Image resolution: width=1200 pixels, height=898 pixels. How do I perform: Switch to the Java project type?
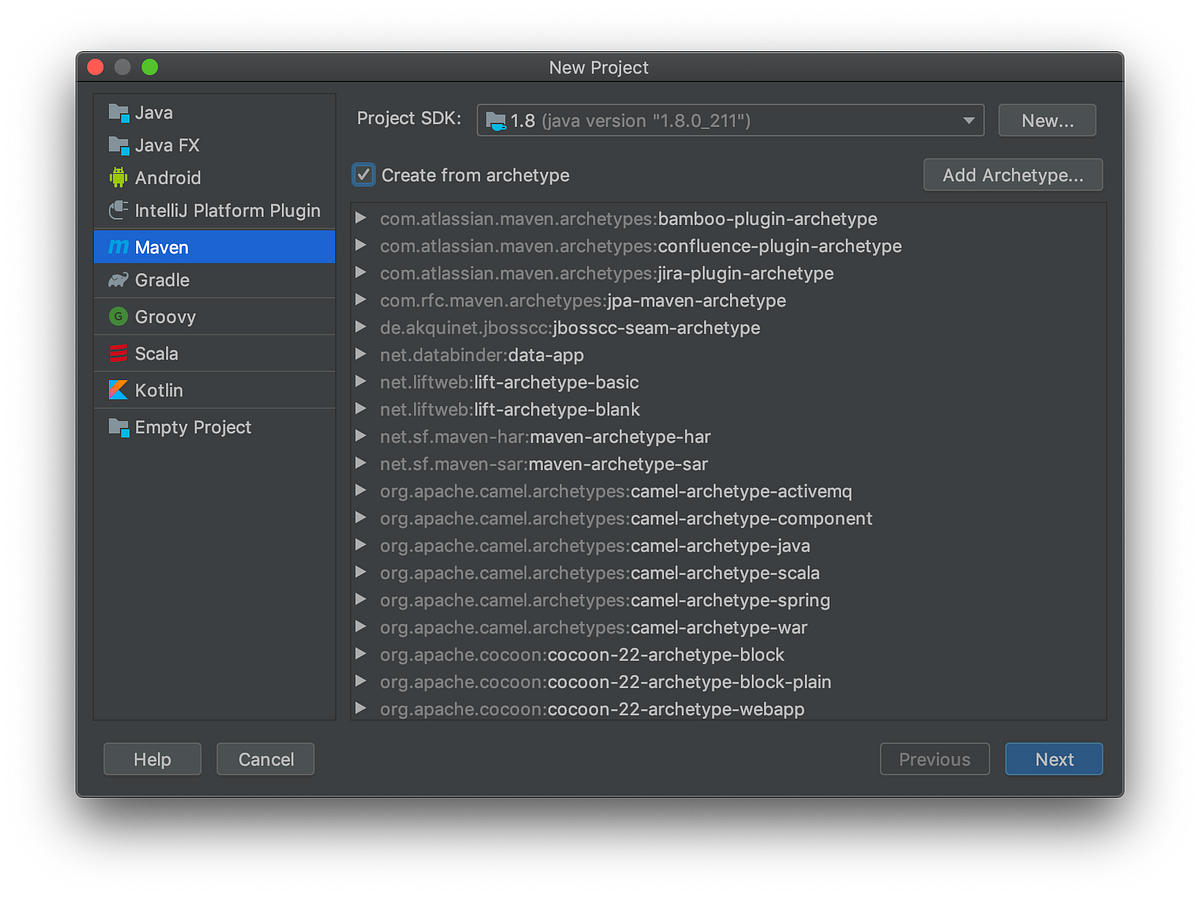click(x=155, y=113)
